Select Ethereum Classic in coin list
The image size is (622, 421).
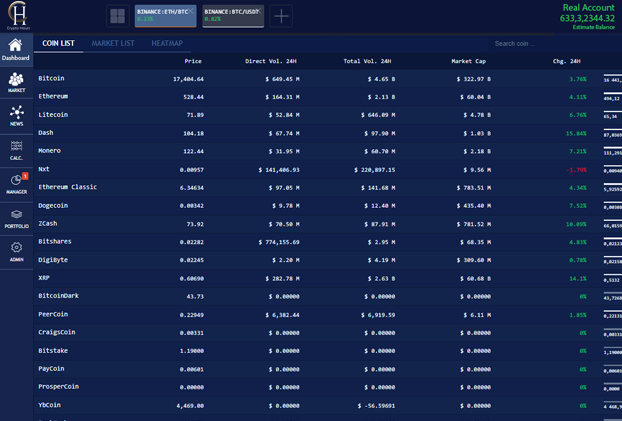click(67, 187)
